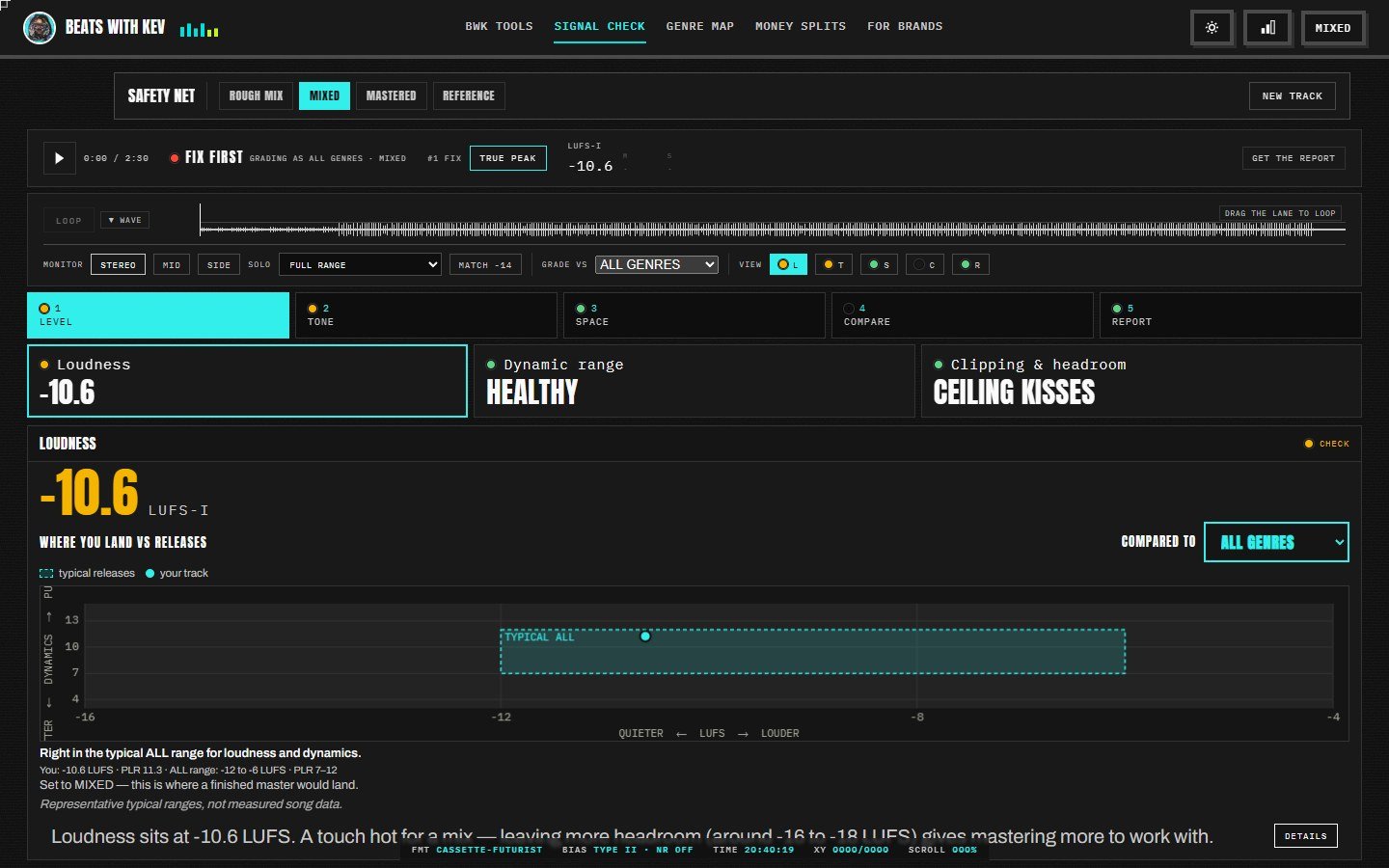Open the Grade vs All Genres dropdown
The image size is (1389, 868).
(x=657, y=264)
